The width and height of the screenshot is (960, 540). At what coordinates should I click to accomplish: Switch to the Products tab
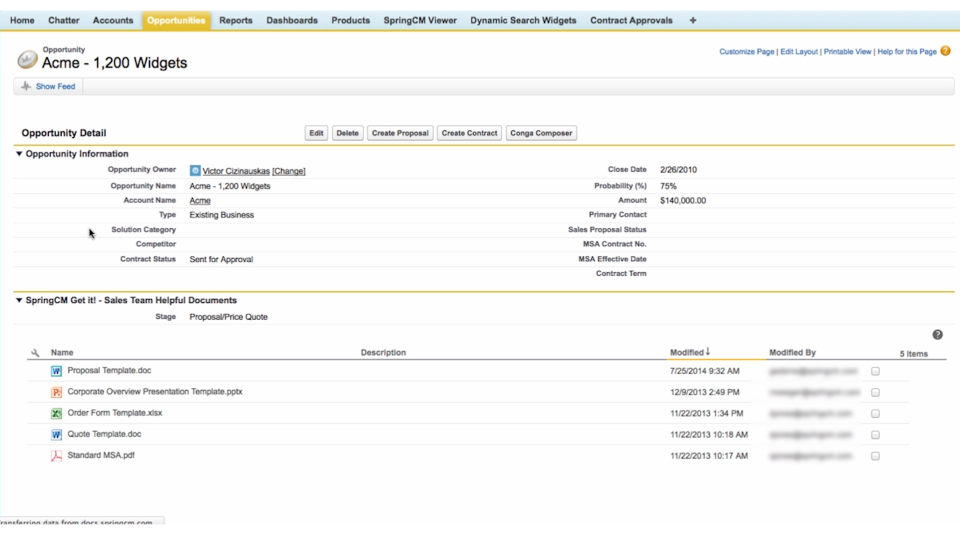click(351, 20)
